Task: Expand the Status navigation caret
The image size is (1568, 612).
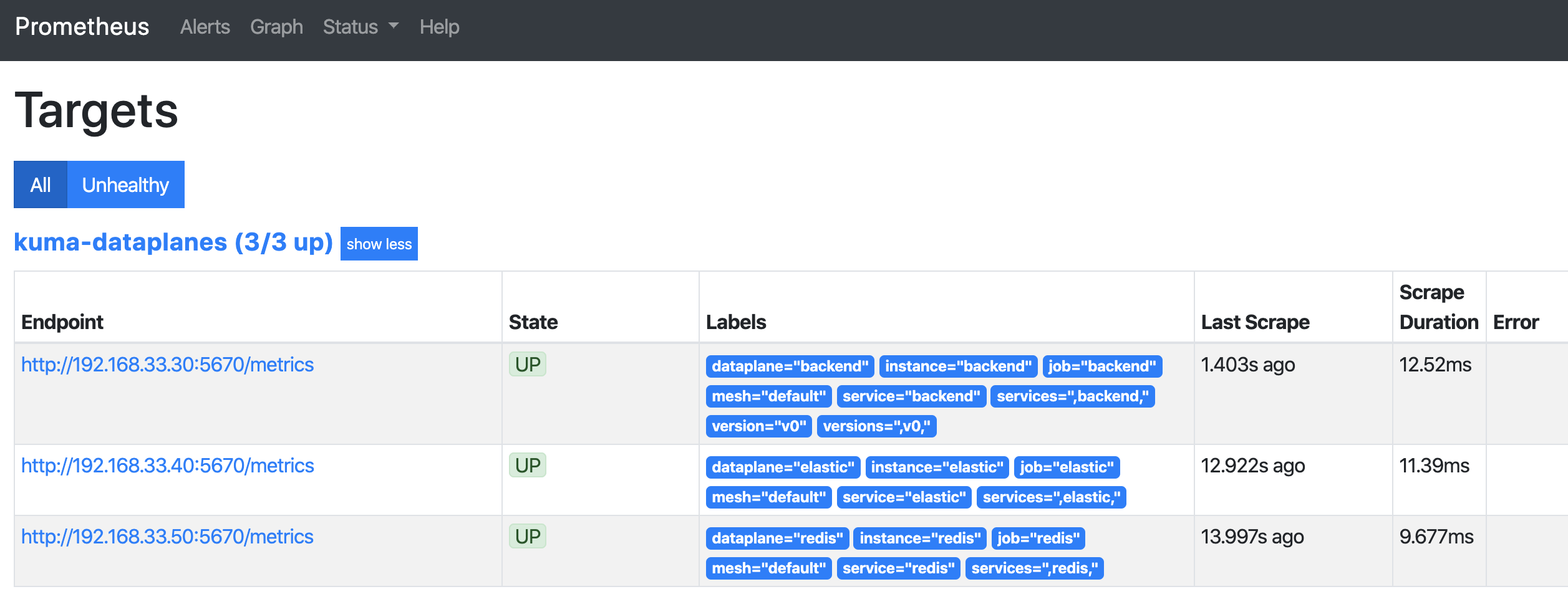Action: [393, 28]
